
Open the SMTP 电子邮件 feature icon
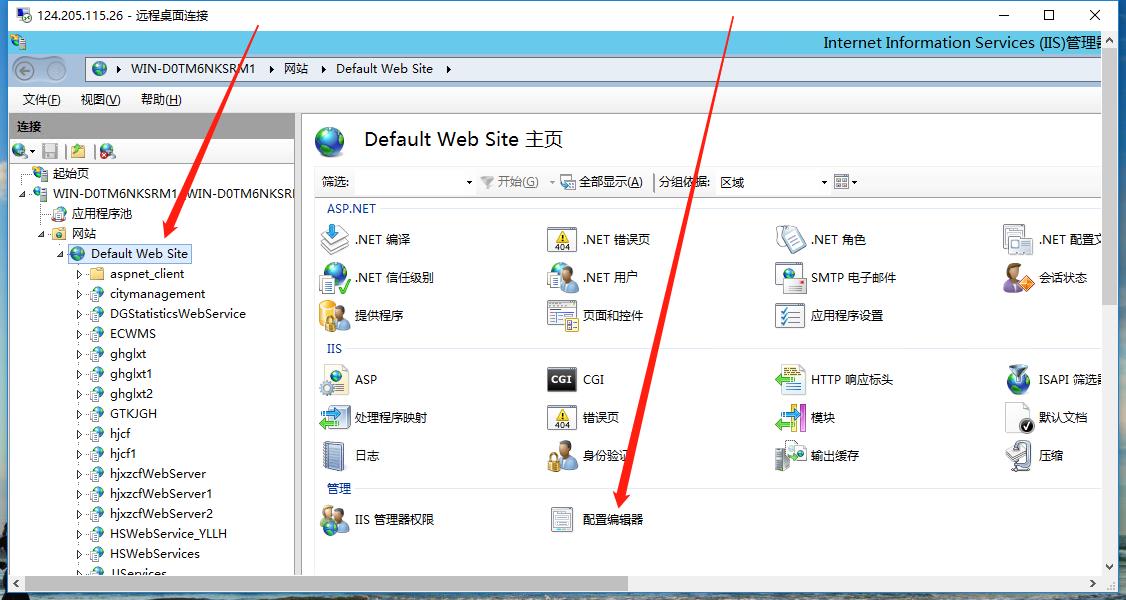click(791, 278)
